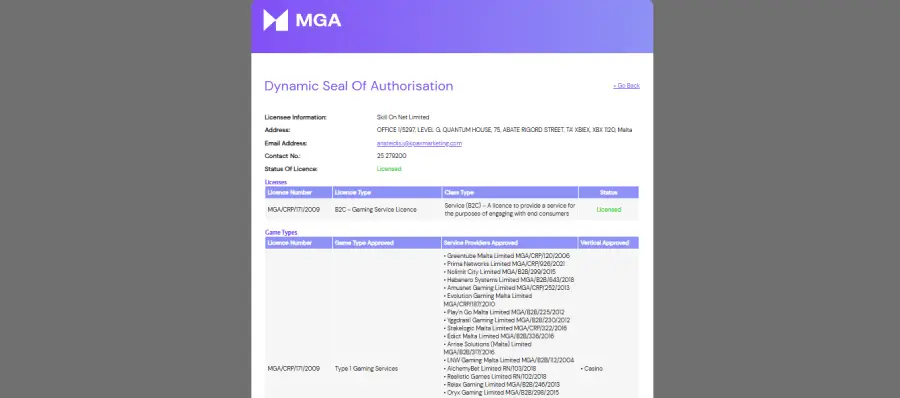900x398 pixels.
Task: Click the Status column header in Licenses table
Action: (x=608, y=192)
